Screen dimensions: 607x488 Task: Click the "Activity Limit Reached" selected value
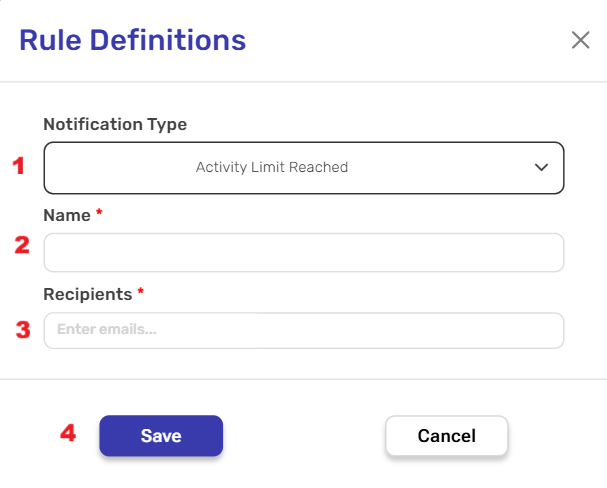272,167
